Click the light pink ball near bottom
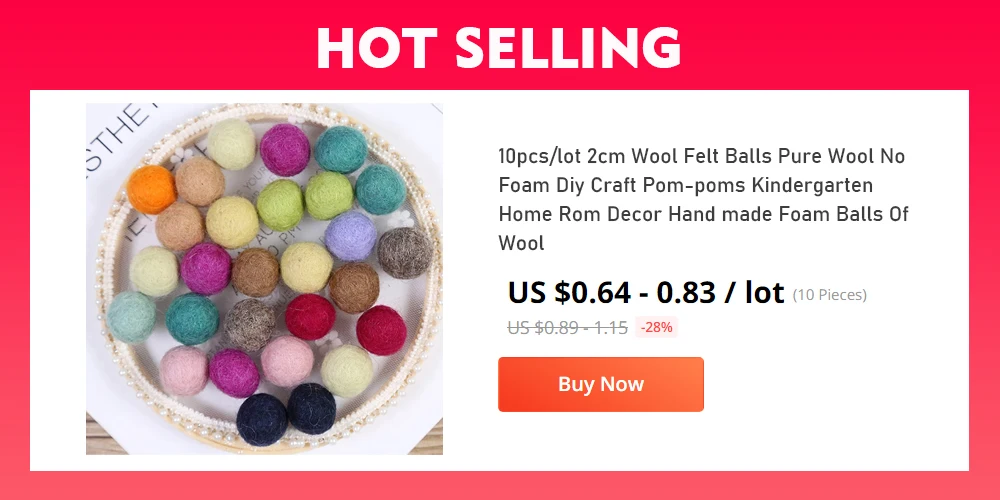The image size is (1000, 500). 287,362
